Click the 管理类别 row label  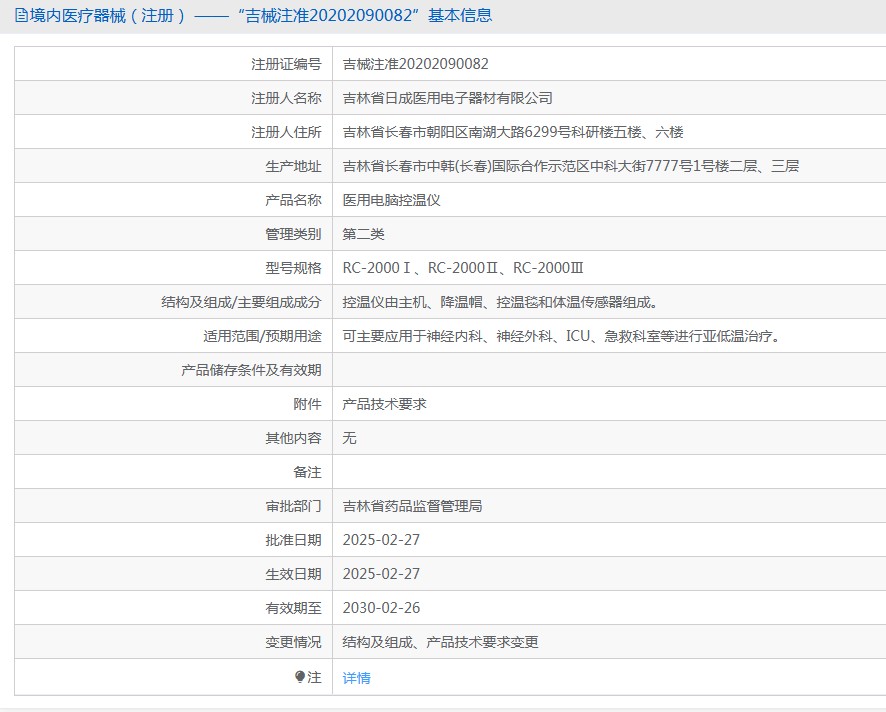[293, 234]
